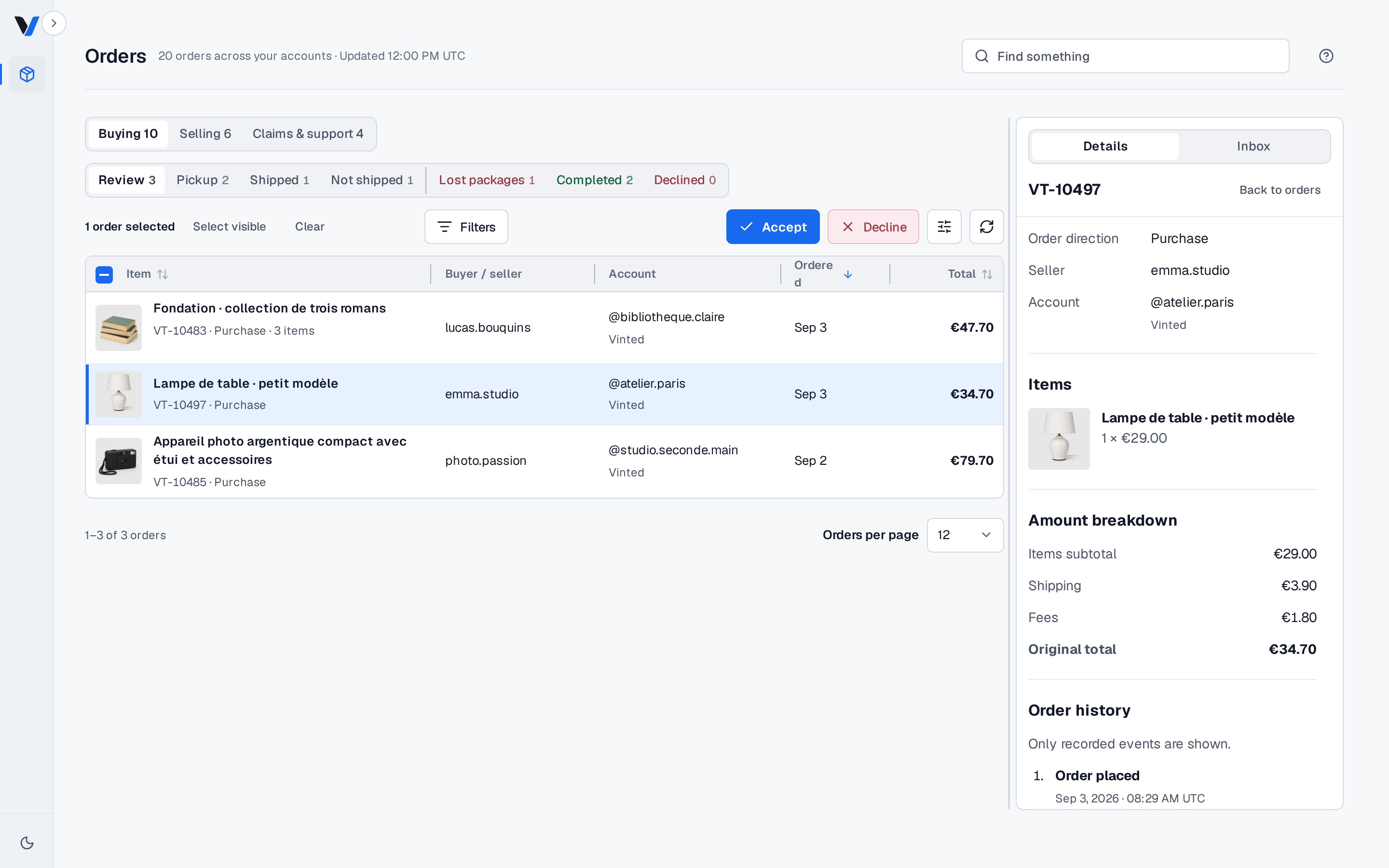Click the Buyer / seller column header
Viewport: 1389px width, 868px height.
tap(483, 274)
